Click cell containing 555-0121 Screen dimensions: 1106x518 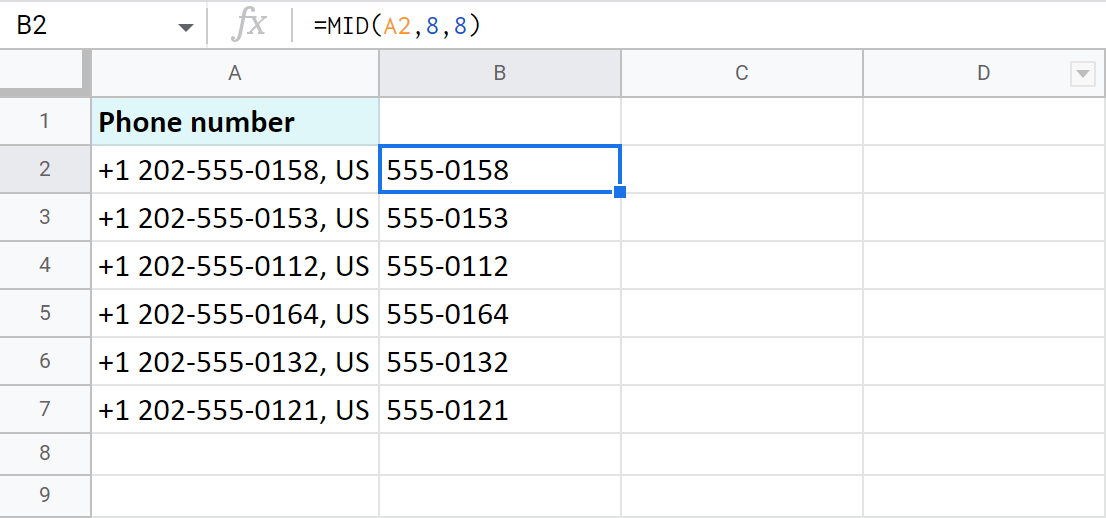click(x=499, y=409)
